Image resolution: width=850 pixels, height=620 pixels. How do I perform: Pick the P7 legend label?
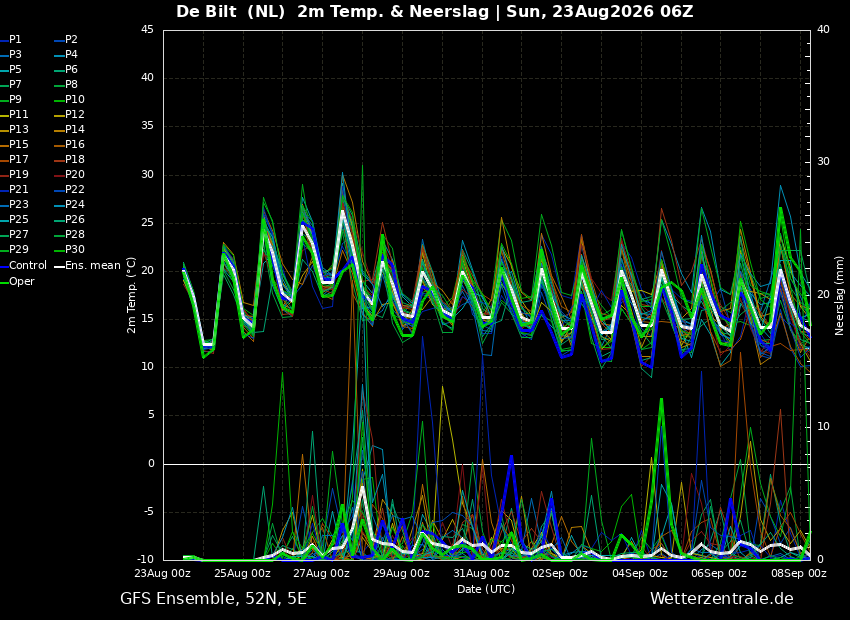click(15, 85)
